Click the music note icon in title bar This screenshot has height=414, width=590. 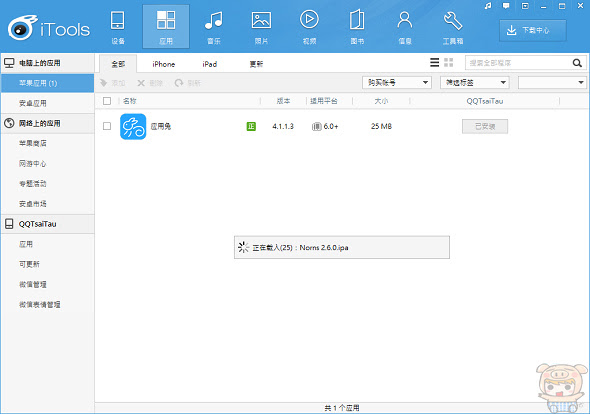[x=488, y=6]
